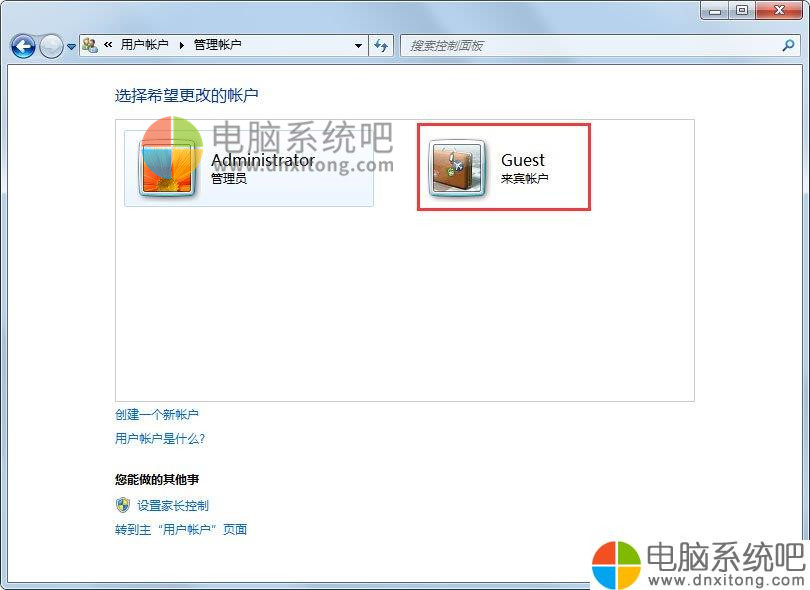The image size is (810, 590).
Task: Go to 转到主“用户帐户”页面 link
Action: point(181,530)
